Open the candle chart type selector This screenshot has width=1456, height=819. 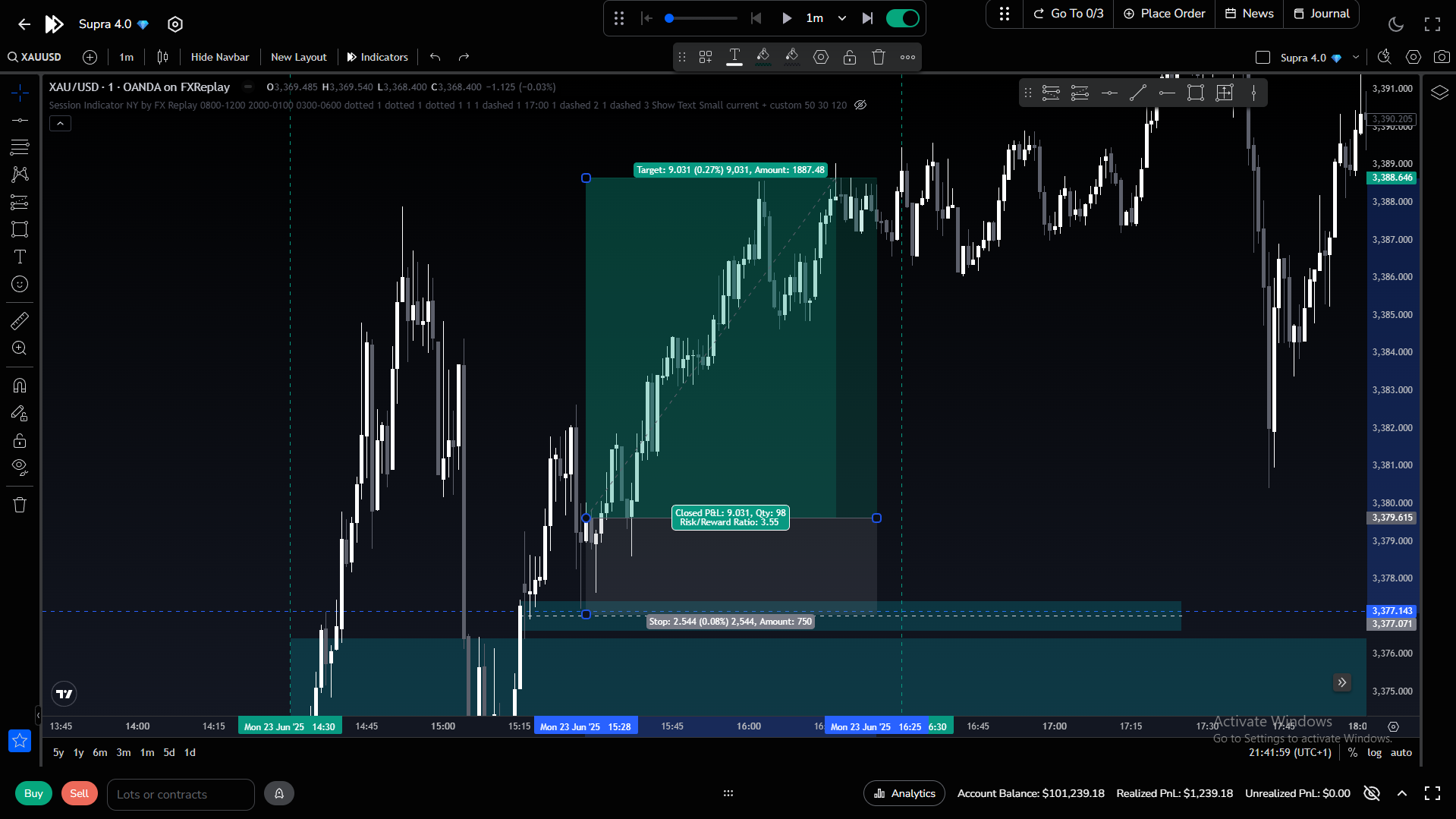point(162,57)
